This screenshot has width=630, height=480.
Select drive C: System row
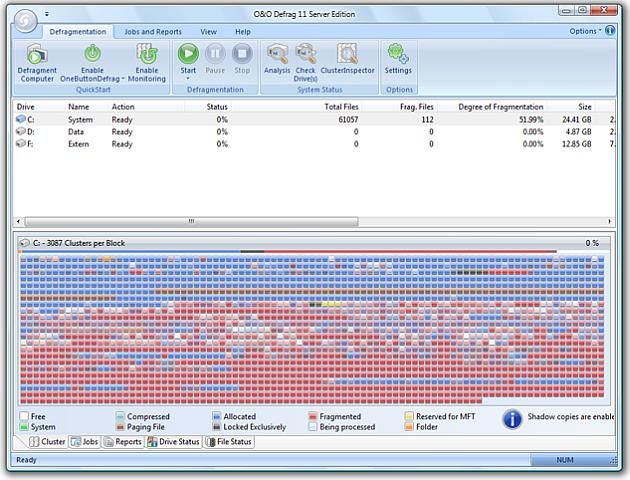(80, 119)
